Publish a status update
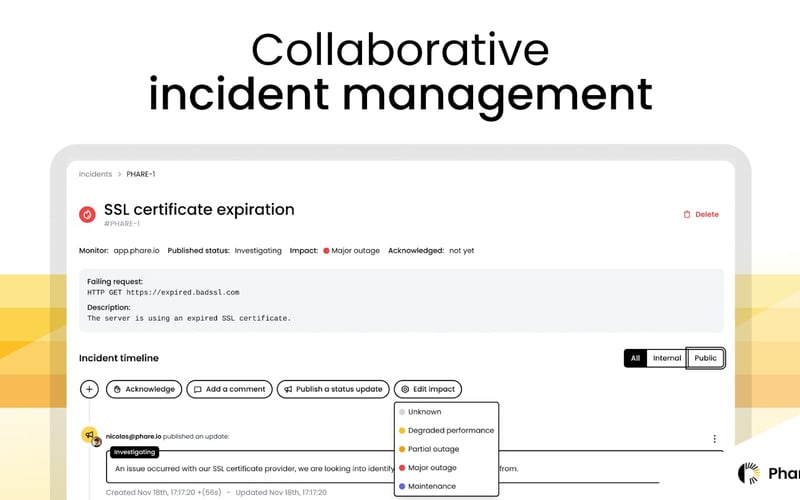Viewport: 800px width, 500px height. click(333, 389)
